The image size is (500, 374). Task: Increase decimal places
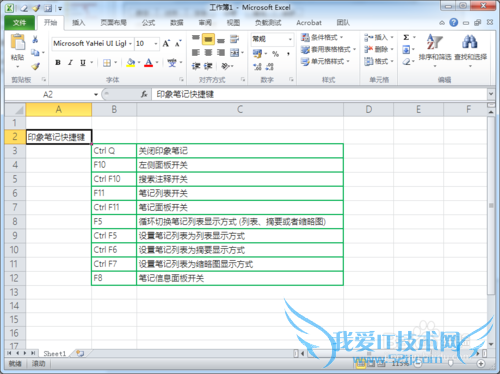257,67
